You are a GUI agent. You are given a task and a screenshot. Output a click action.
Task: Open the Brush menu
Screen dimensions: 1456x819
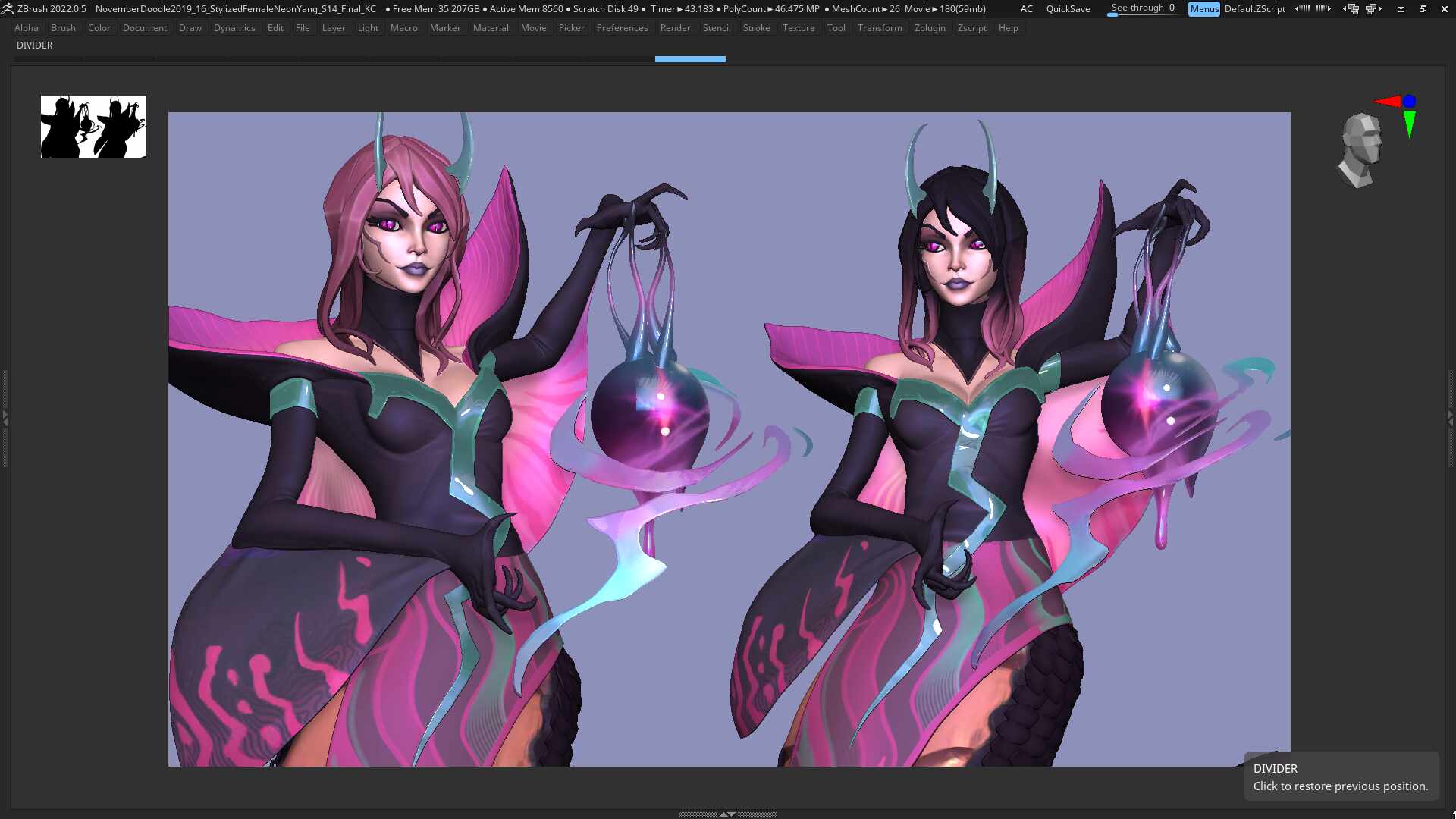pyautogui.click(x=63, y=28)
